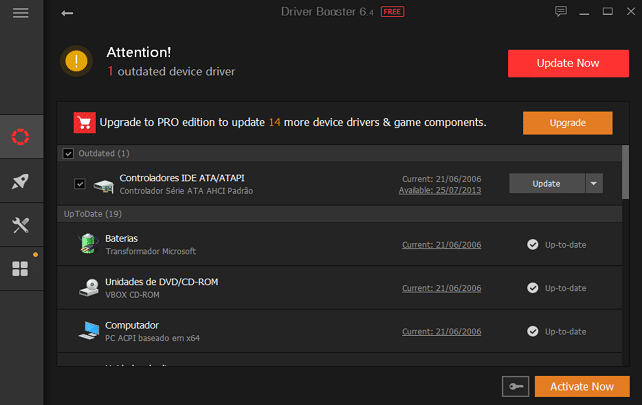The image size is (642, 405).
Task: Open the Action Center grid tab
Action: click(x=20, y=269)
